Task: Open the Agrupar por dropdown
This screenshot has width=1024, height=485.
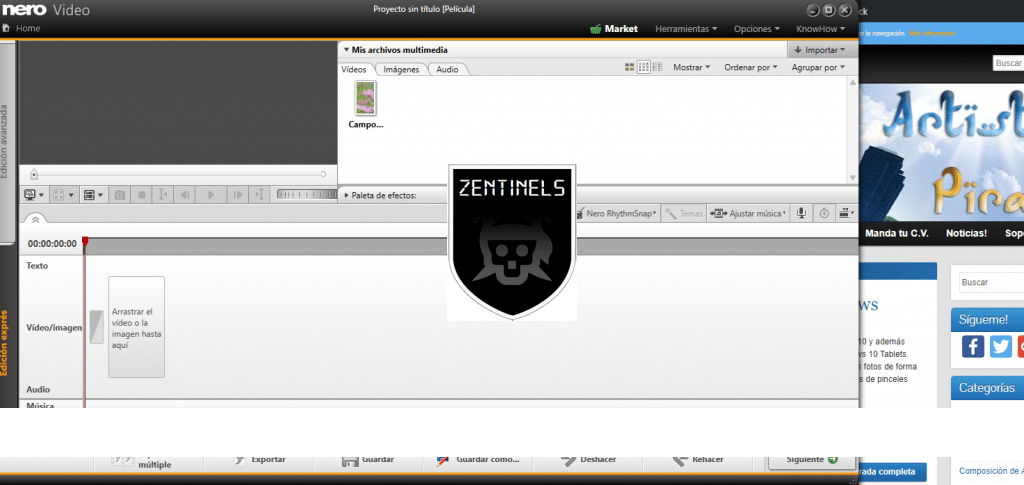Action: [x=818, y=67]
